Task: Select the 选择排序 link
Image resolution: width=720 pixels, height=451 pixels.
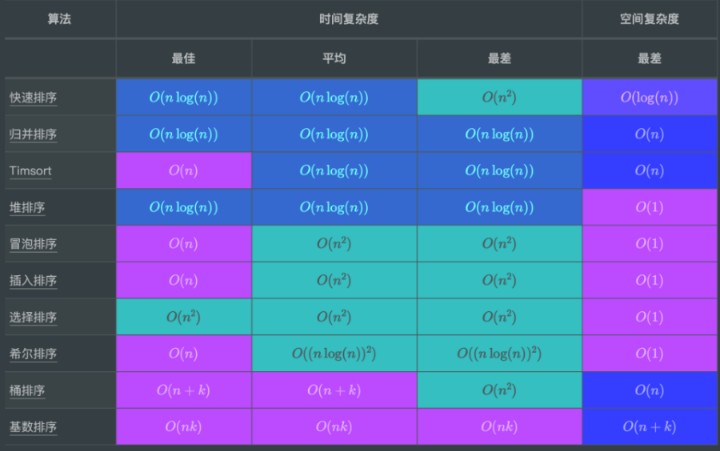Action: point(33,317)
